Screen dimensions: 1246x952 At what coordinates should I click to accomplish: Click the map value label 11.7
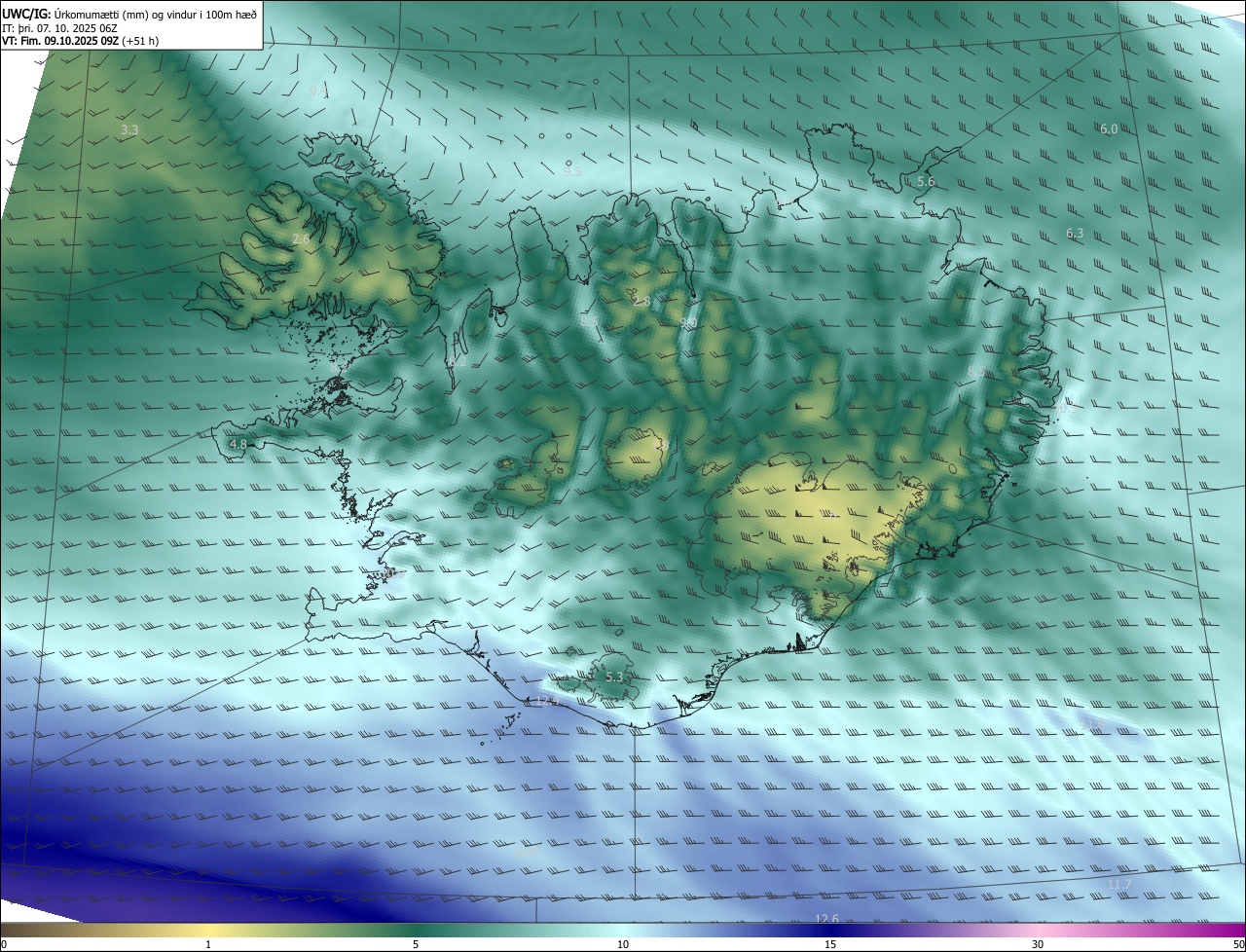point(1119,884)
